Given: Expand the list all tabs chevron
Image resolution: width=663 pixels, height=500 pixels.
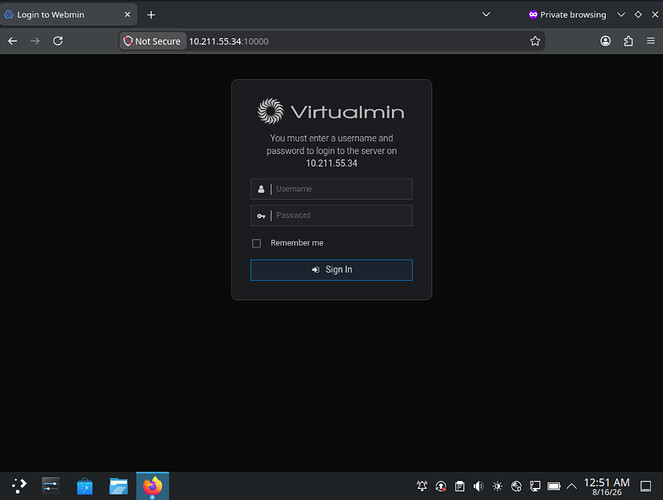Looking at the screenshot, I should pyautogui.click(x=486, y=14).
